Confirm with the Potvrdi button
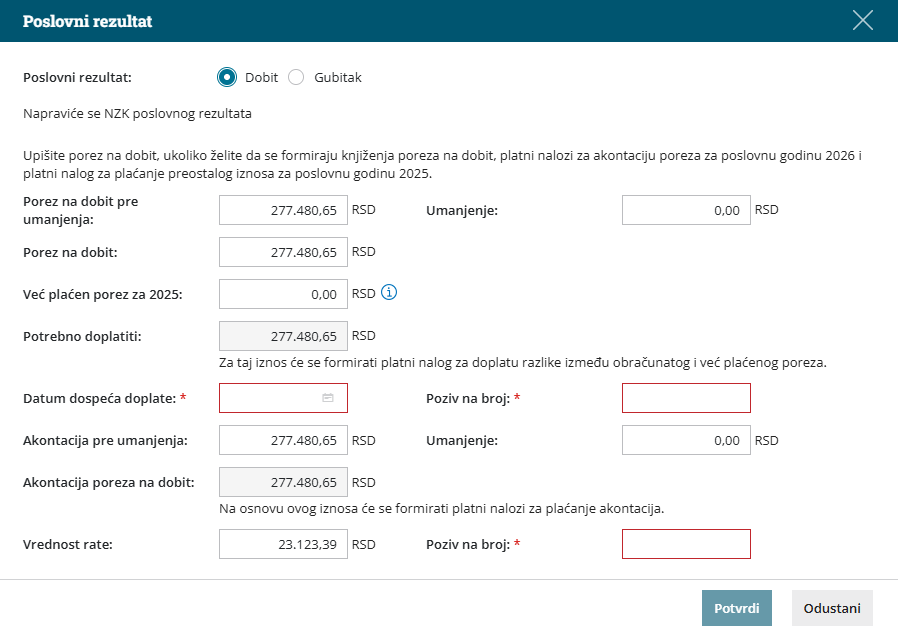The image size is (898, 635). 736,608
